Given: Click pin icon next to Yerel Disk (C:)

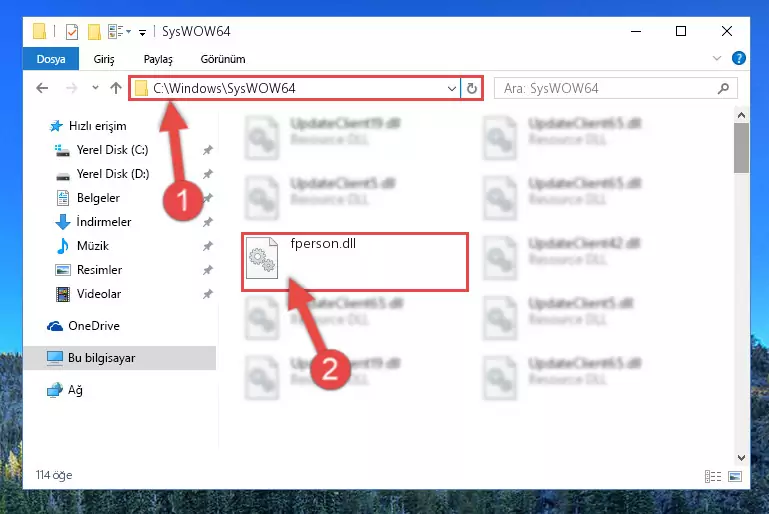Looking at the screenshot, I should coord(208,150).
